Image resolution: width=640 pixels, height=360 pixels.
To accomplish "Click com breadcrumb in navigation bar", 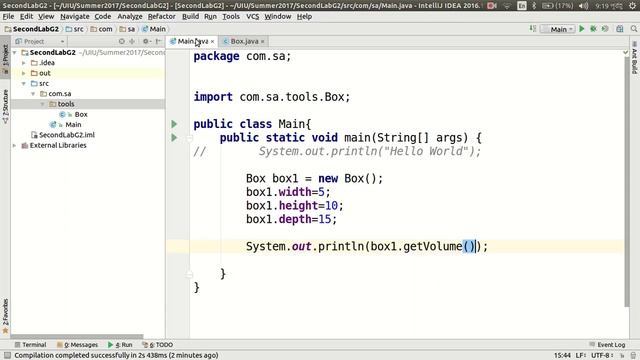I will point(101,29).
